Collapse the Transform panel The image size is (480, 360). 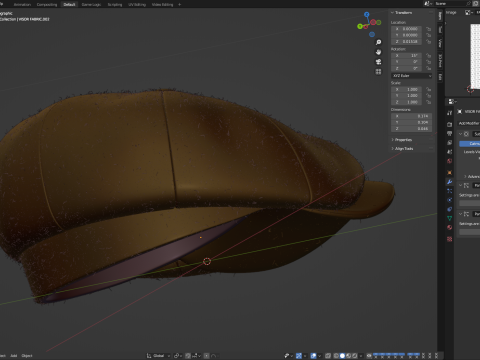click(402, 13)
